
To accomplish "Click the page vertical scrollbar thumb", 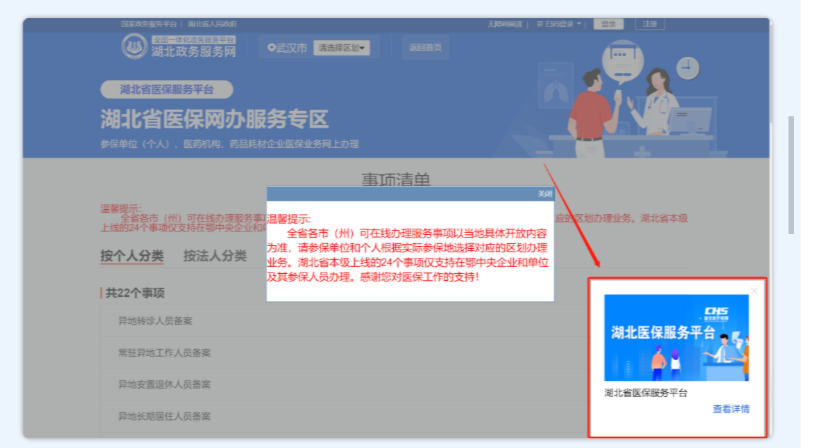I will click(x=791, y=175).
